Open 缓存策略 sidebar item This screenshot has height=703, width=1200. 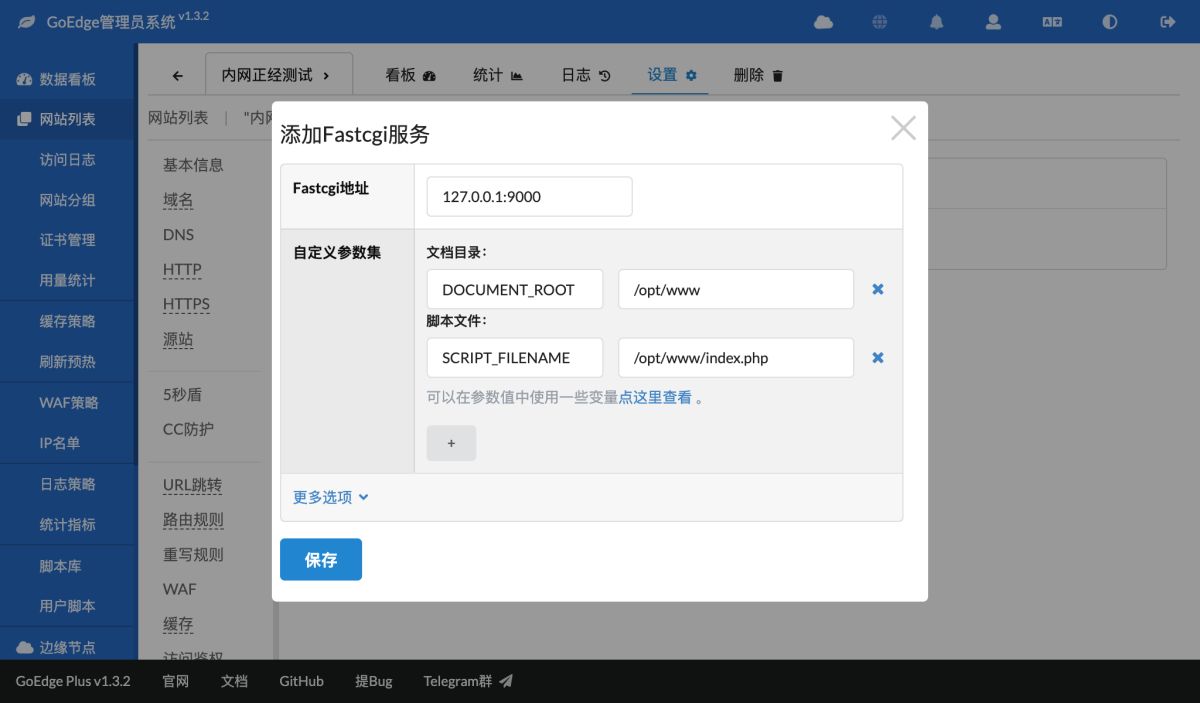point(68,321)
